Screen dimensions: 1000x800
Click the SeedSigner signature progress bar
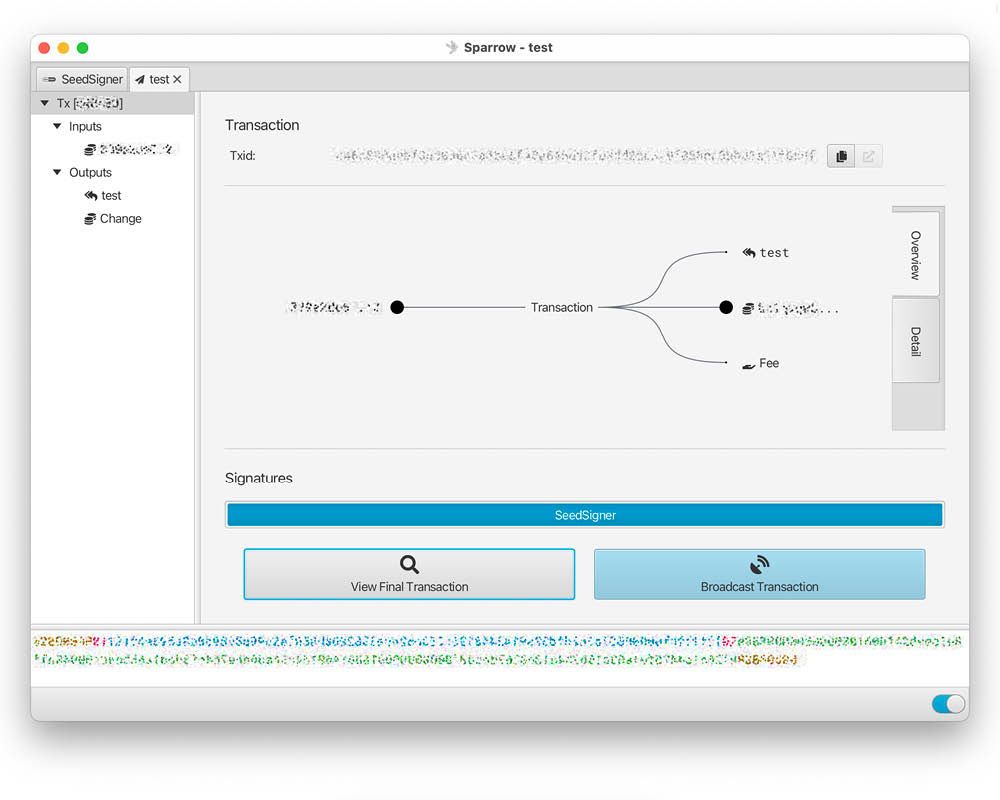click(x=585, y=515)
